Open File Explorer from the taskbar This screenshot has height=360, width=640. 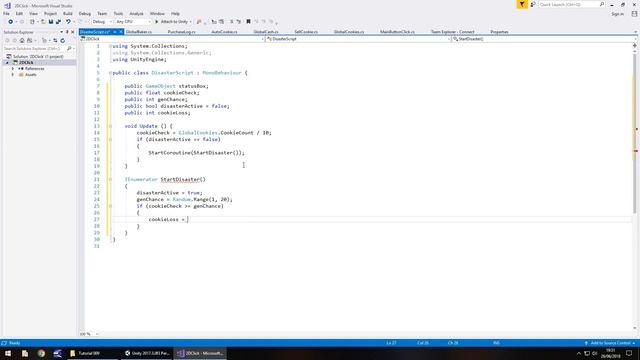25,353
